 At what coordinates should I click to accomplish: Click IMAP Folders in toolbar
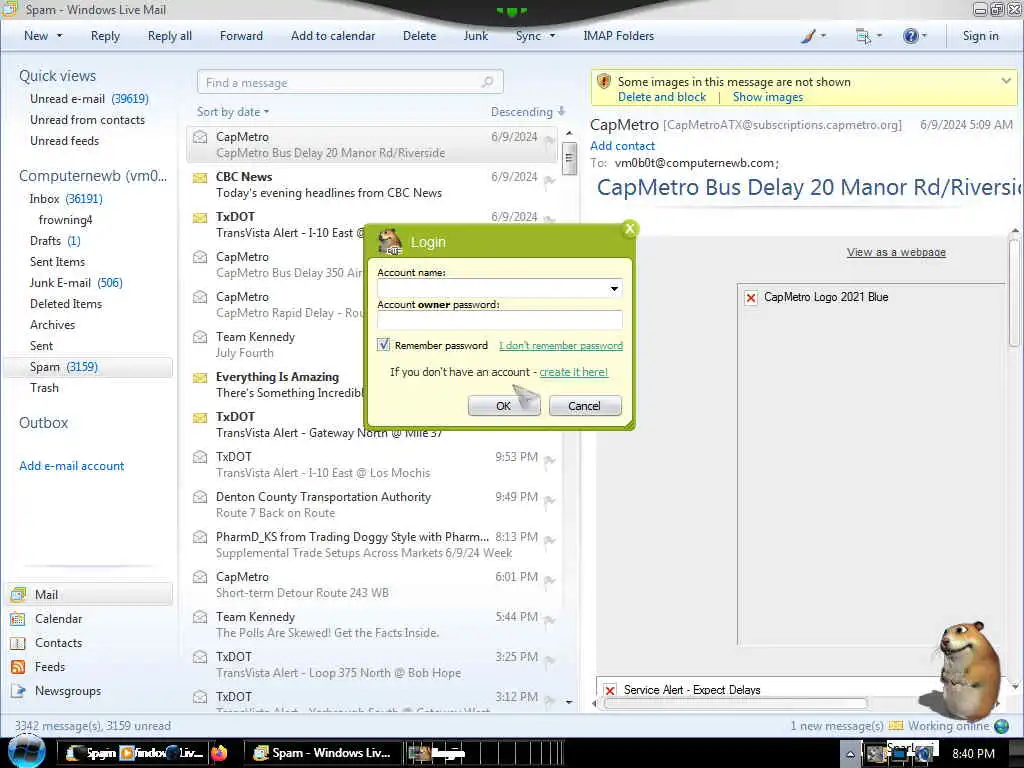click(x=618, y=36)
